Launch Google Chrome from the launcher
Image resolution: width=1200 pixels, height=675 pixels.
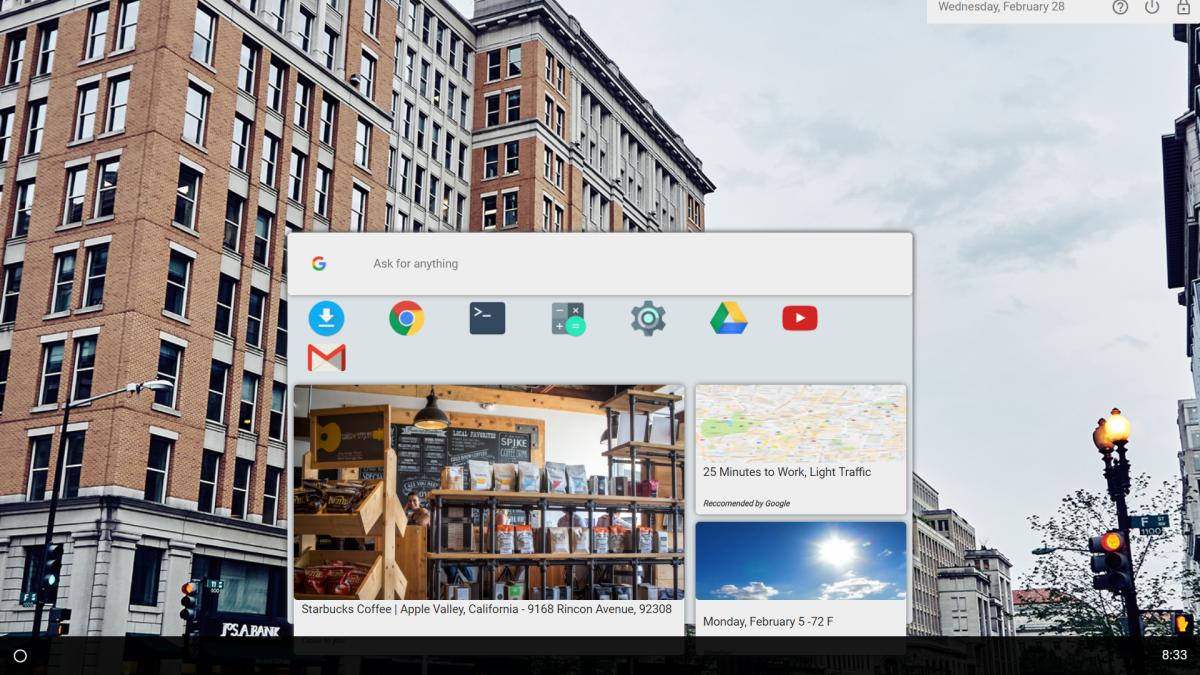coord(407,318)
